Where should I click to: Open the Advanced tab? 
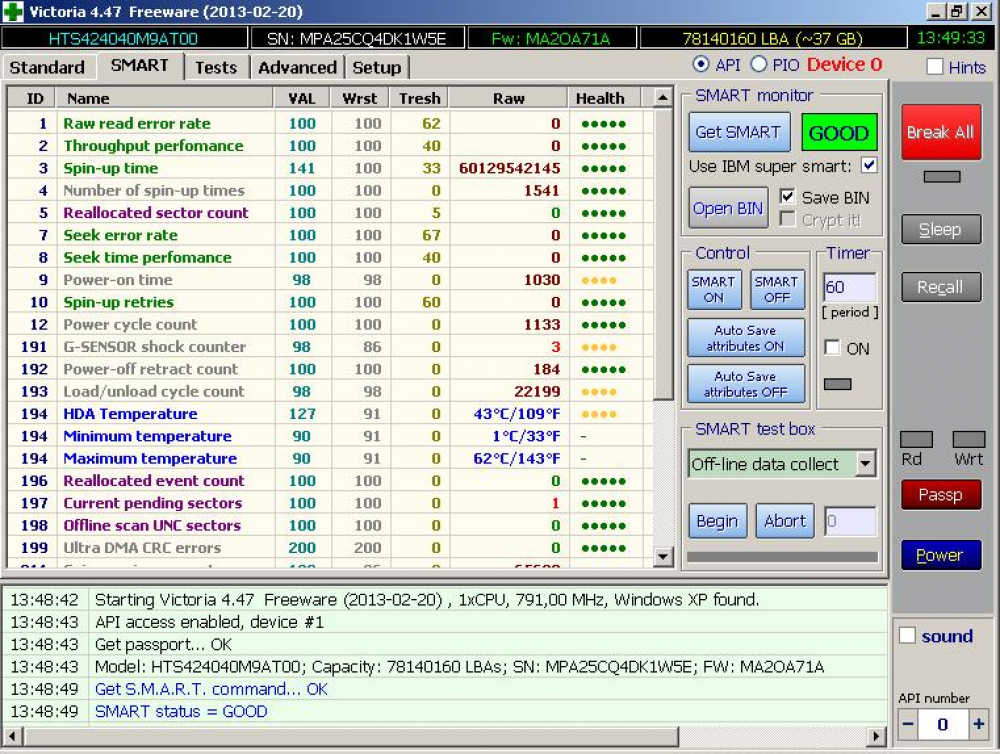point(297,67)
